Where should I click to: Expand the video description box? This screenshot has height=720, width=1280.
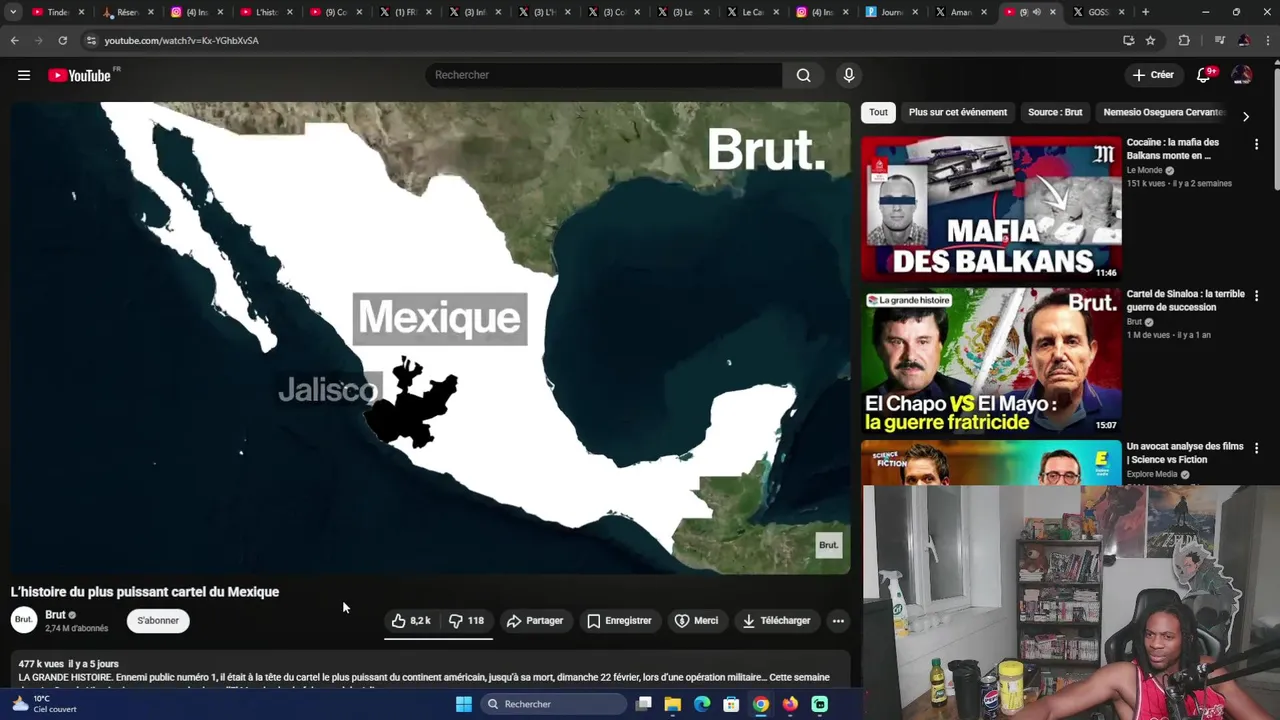coord(430,670)
